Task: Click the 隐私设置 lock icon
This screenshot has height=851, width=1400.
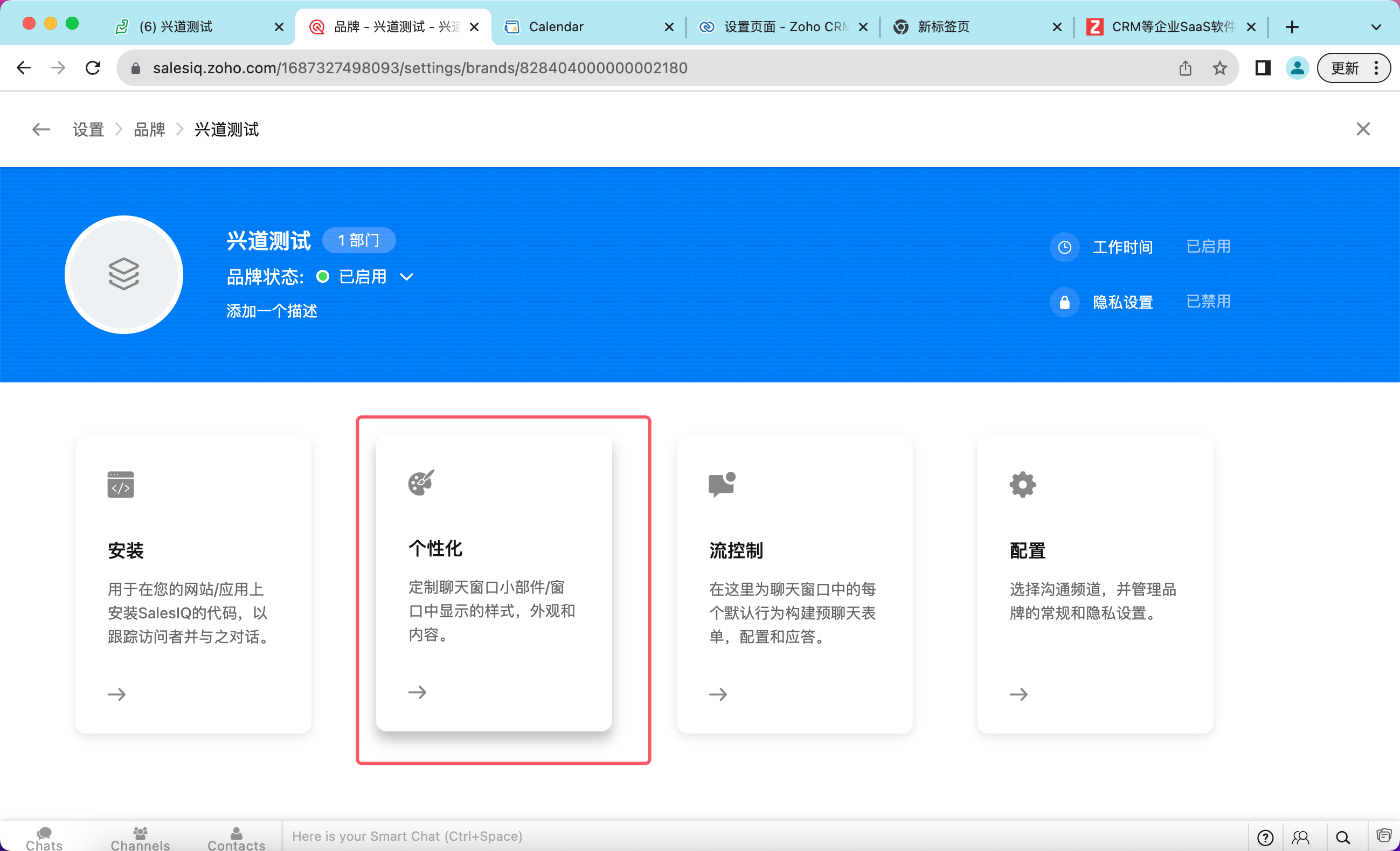Action: click(x=1064, y=302)
